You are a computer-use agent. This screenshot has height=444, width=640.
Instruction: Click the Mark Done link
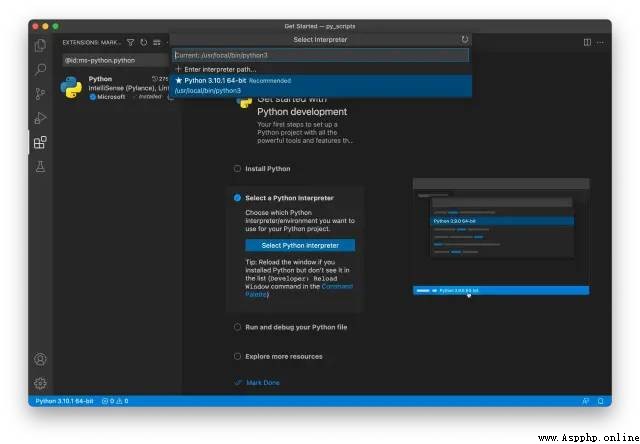[x=263, y=382]
